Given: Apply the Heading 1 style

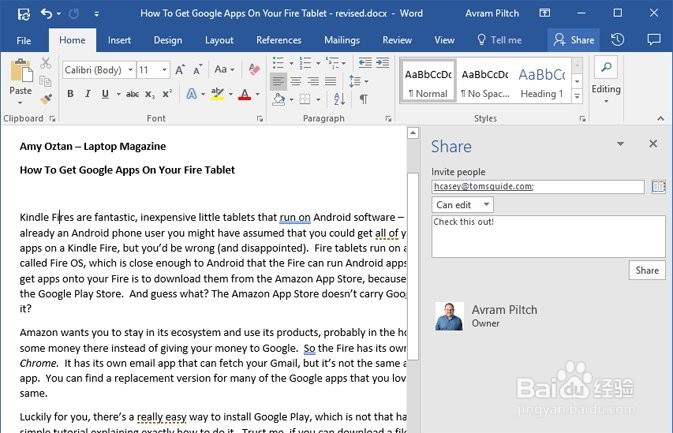Looking at the screenshot, I should coord(542,82).
